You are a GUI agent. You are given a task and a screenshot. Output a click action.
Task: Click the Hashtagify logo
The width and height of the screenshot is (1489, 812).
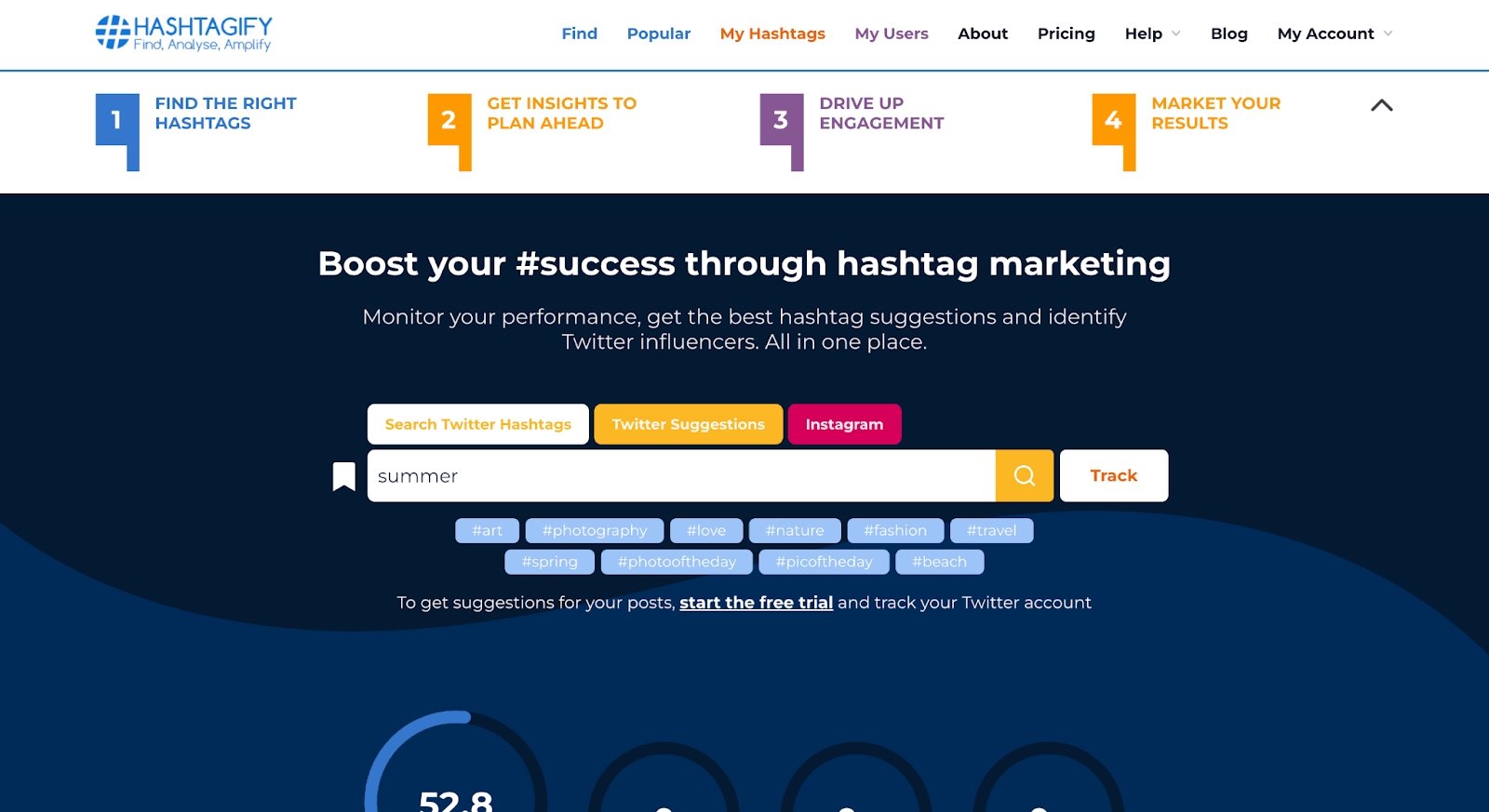pyautogui.click(x=182, y=33)
